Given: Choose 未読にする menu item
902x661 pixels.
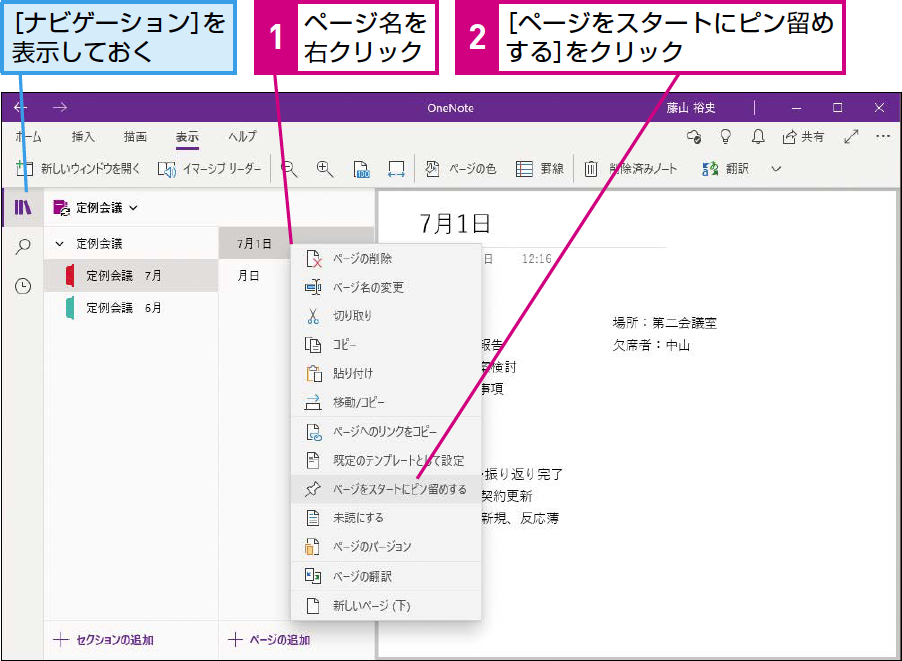Looking at the screenshot, I should [x=386, y=518].
